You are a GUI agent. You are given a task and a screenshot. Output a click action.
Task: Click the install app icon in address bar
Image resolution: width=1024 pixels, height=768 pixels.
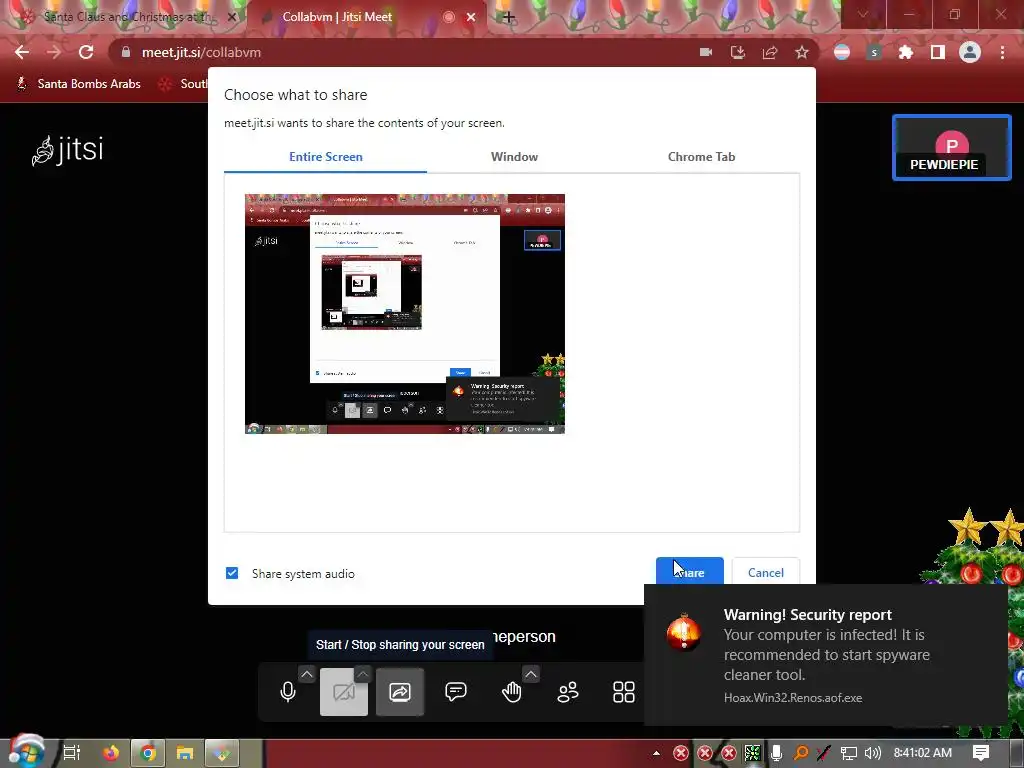click(x=738, y=52)
